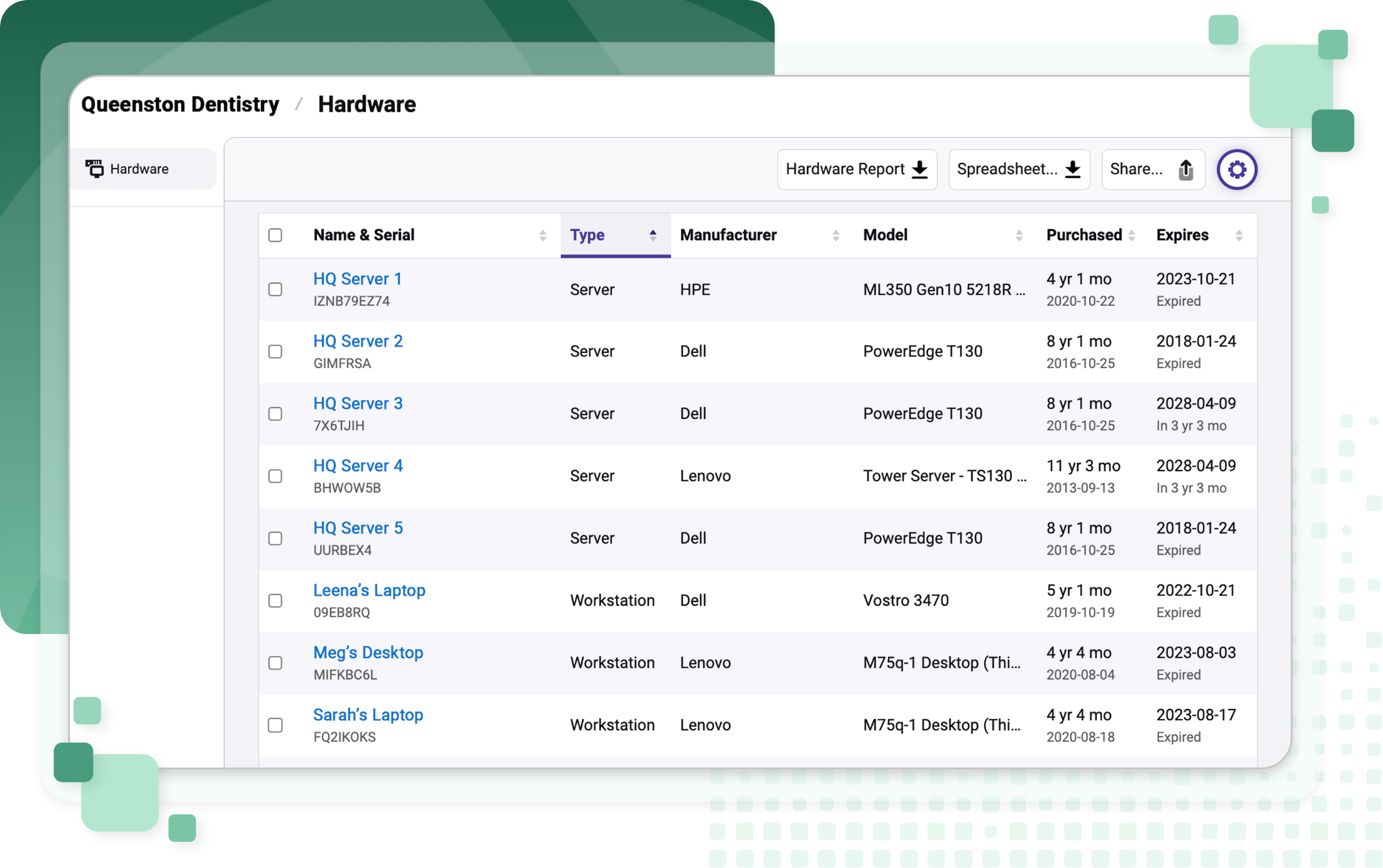Sort by Purchased column arrows
This screenshot has height=868, width=1383.
click(x=1131, y=235)
